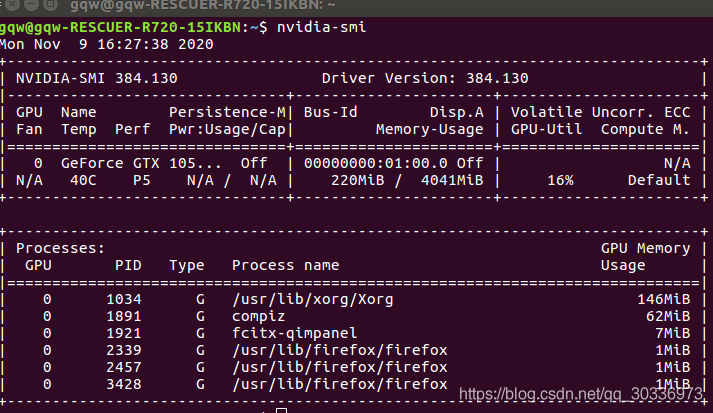Click PID "2457"
713x413 pixels.
tap(124, 368)
